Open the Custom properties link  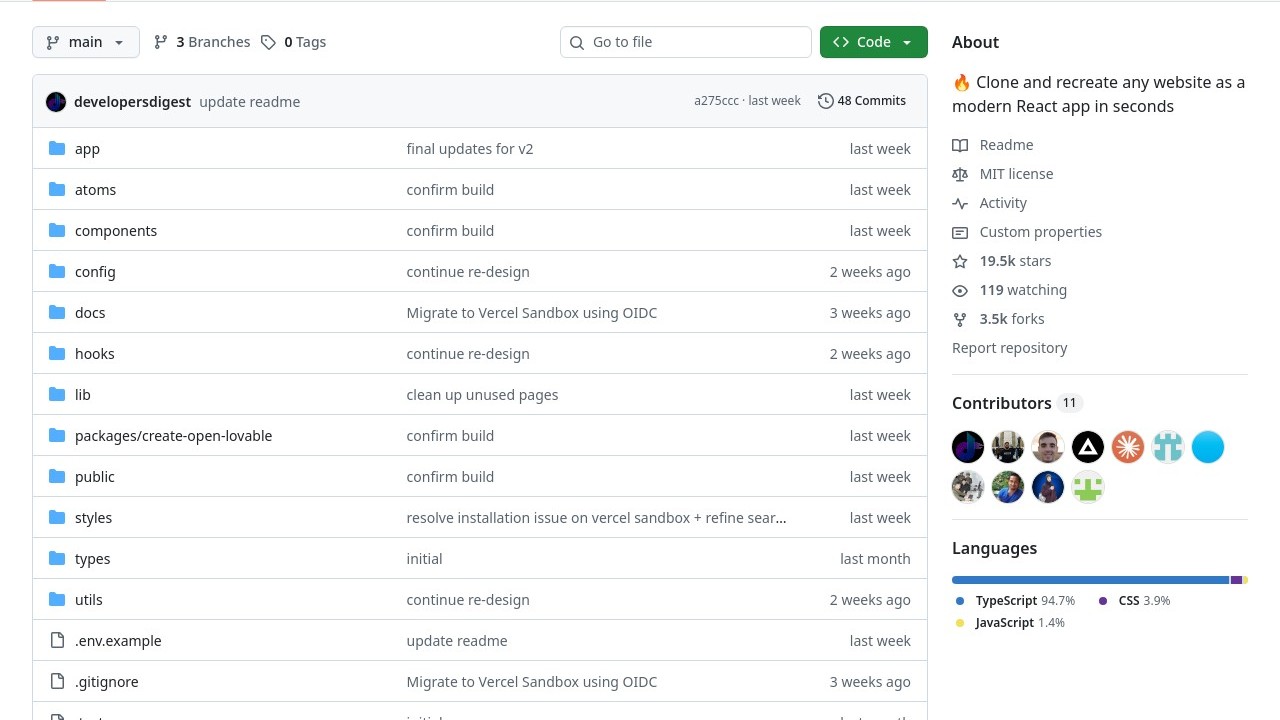[1040, 232]
